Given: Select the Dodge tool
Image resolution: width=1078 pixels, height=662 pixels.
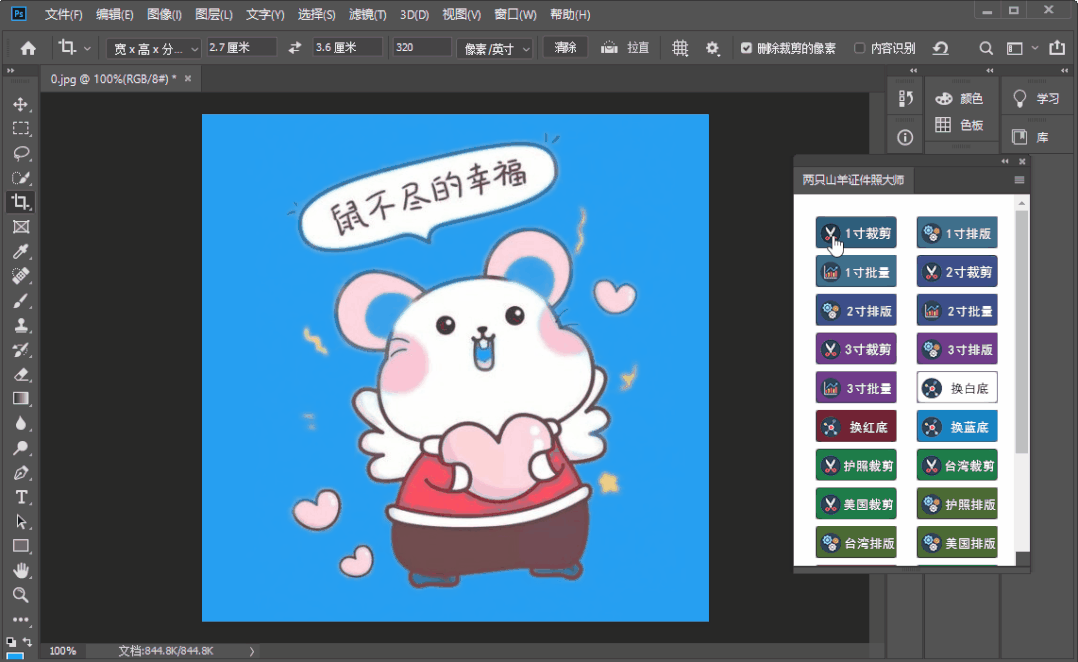Looking at the screenshot, I should [x=21, y=448].
